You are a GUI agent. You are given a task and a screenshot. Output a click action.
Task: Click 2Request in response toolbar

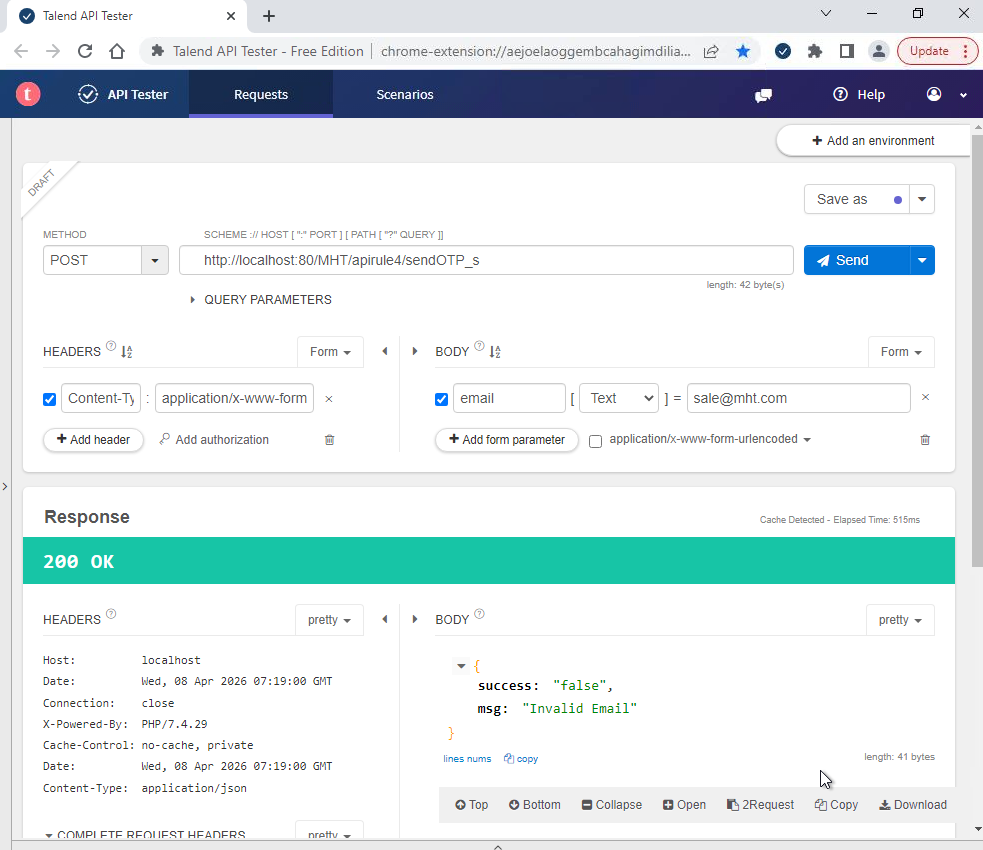point(760,805)
